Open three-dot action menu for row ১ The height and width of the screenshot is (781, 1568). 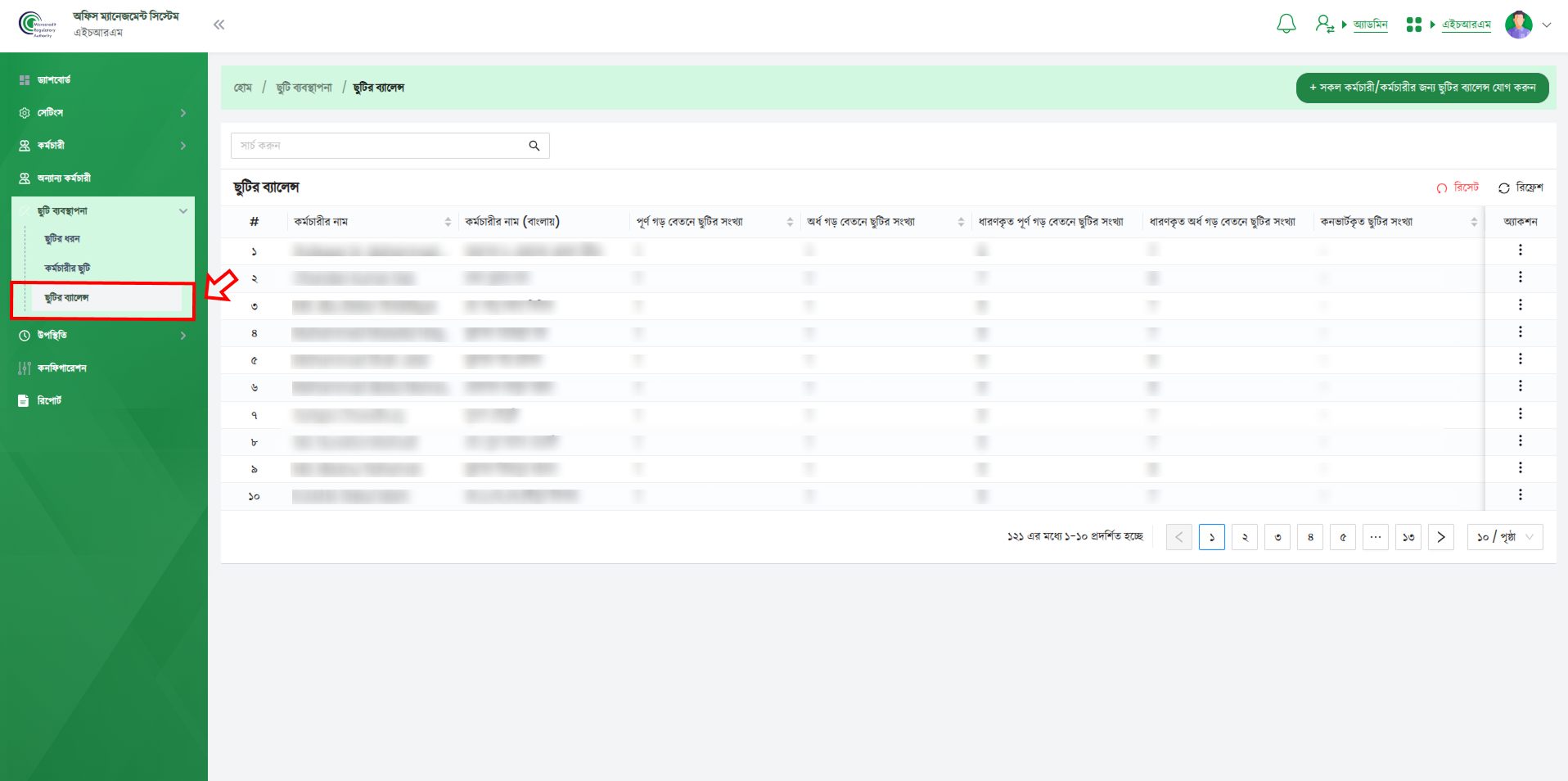(1520, 251)
